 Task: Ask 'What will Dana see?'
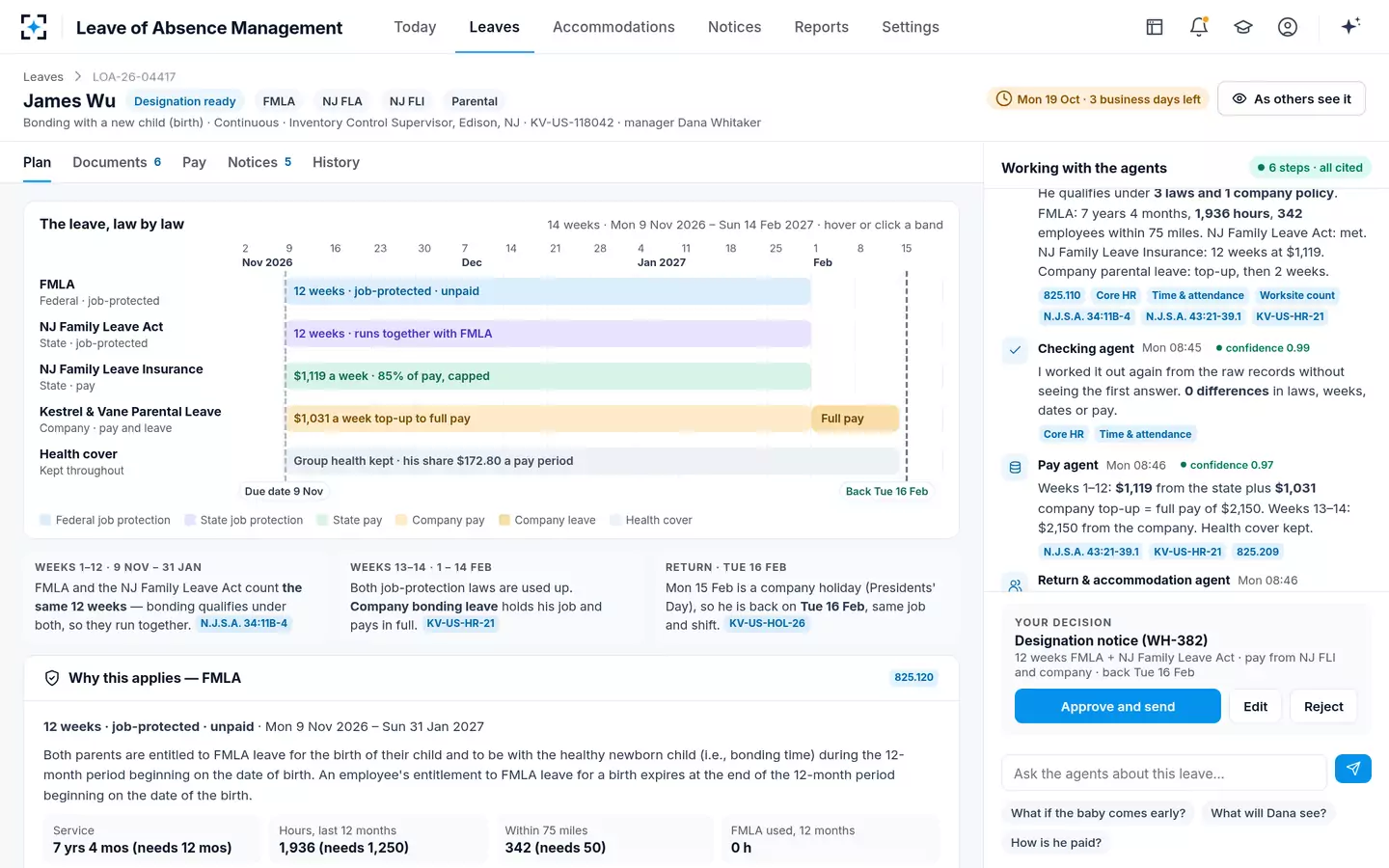tap(1268, 813)
